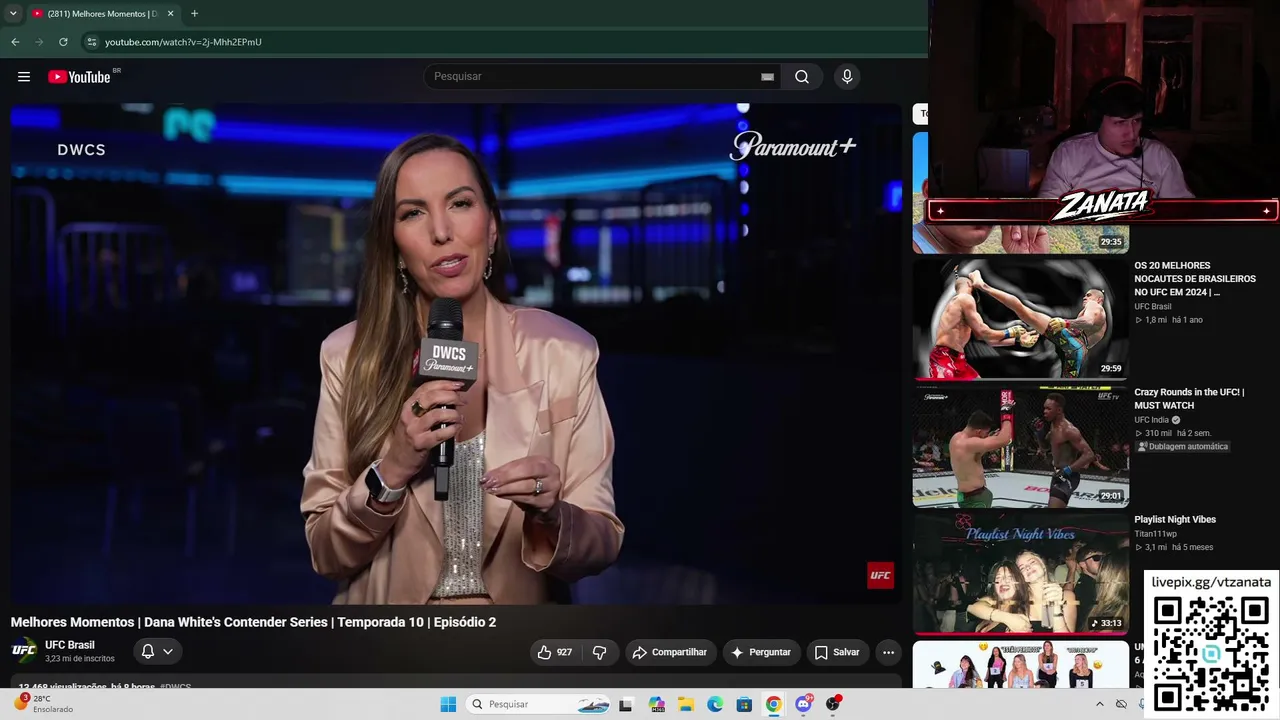Open the OBS Studio taskbar icon

click(x=832, y=704)
